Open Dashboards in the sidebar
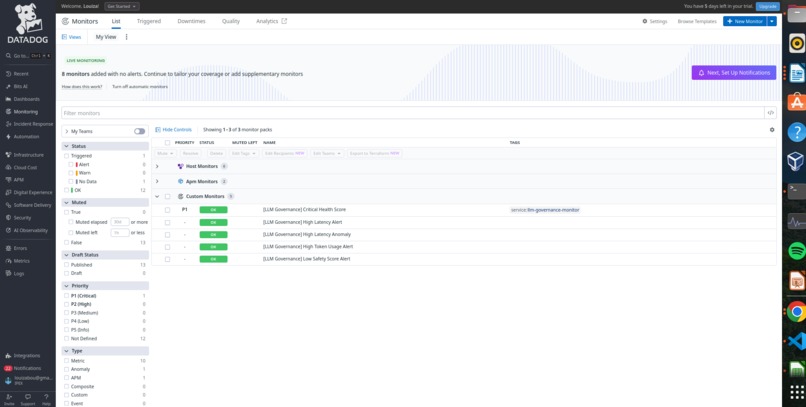Viewport: 806px width, 407px height. point(26,99)
